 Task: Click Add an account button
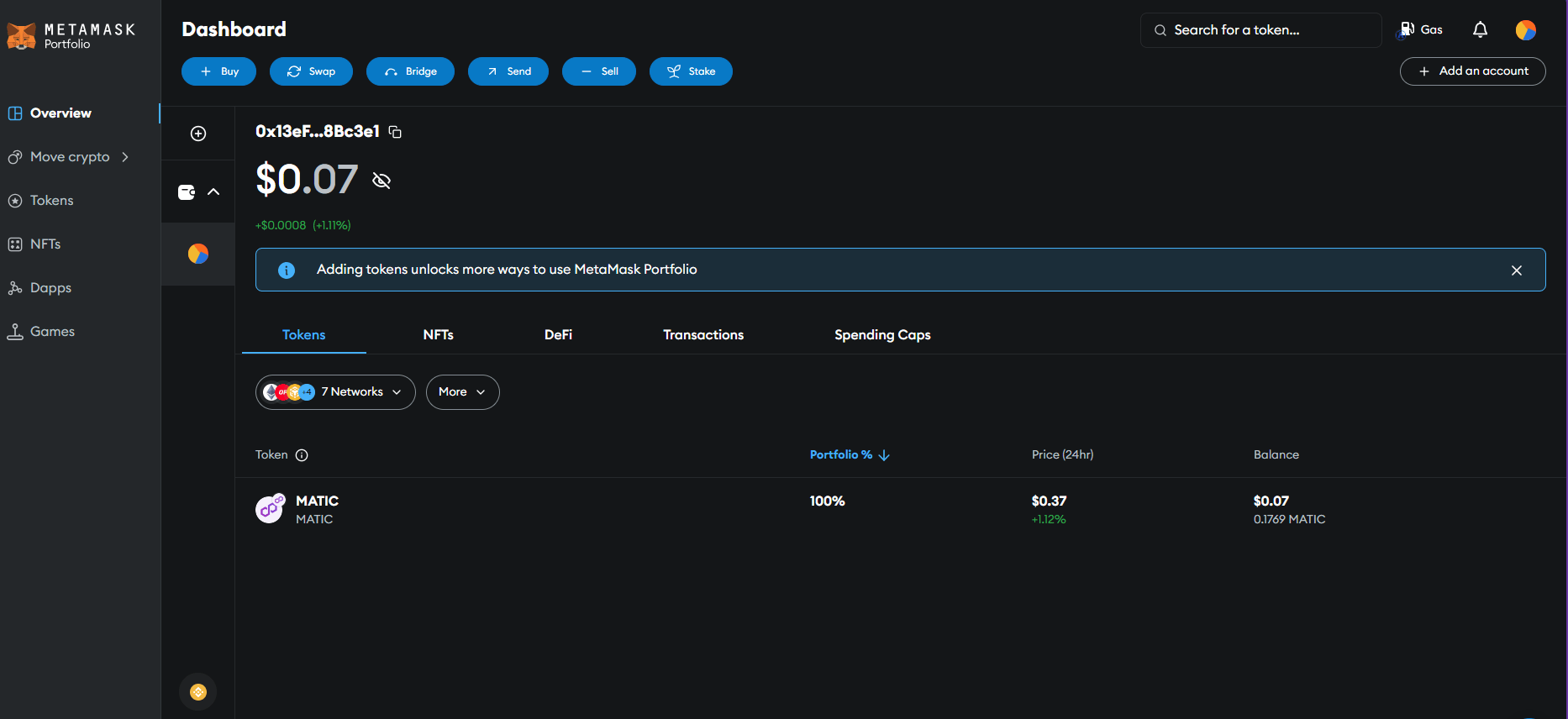click(1472, 71)
